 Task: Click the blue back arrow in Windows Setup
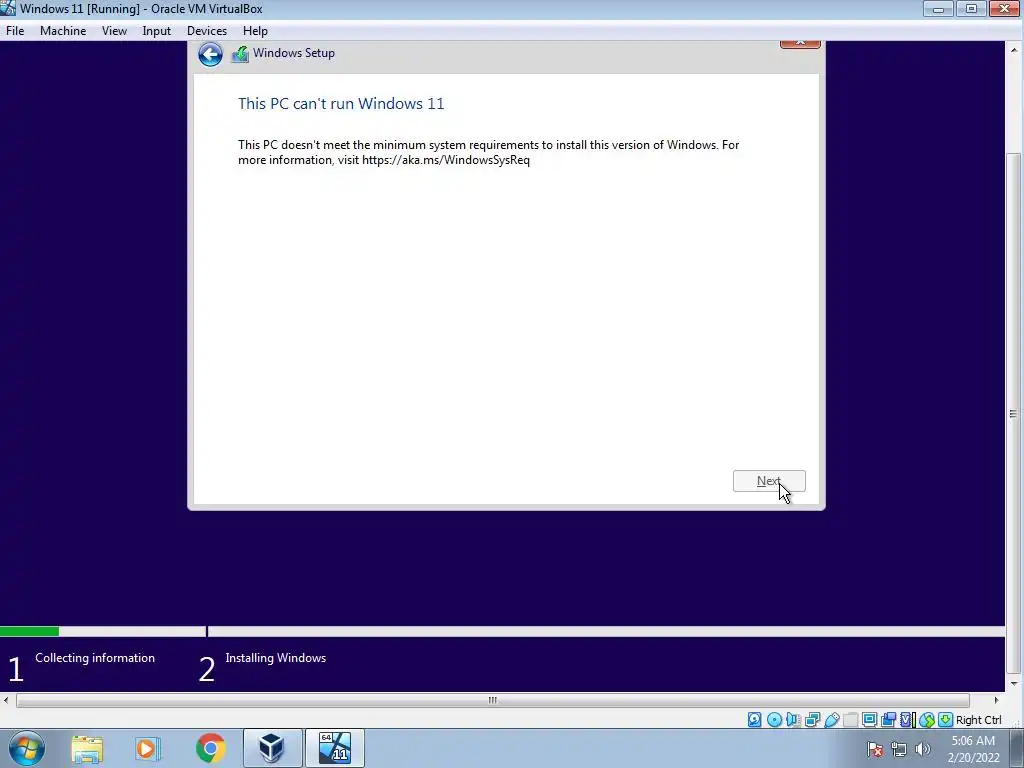(210, 54)
